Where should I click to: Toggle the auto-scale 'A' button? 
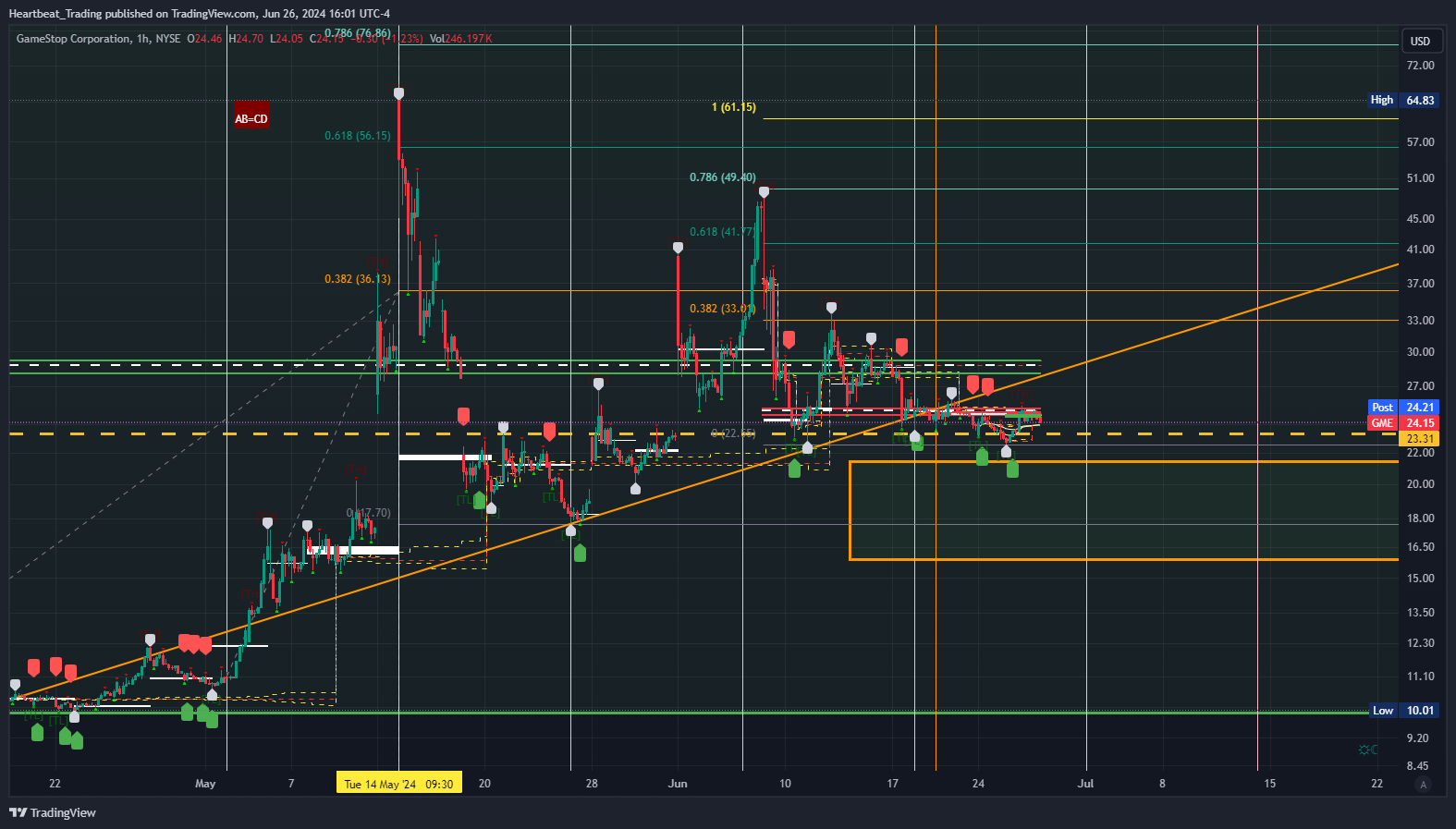1423,785
